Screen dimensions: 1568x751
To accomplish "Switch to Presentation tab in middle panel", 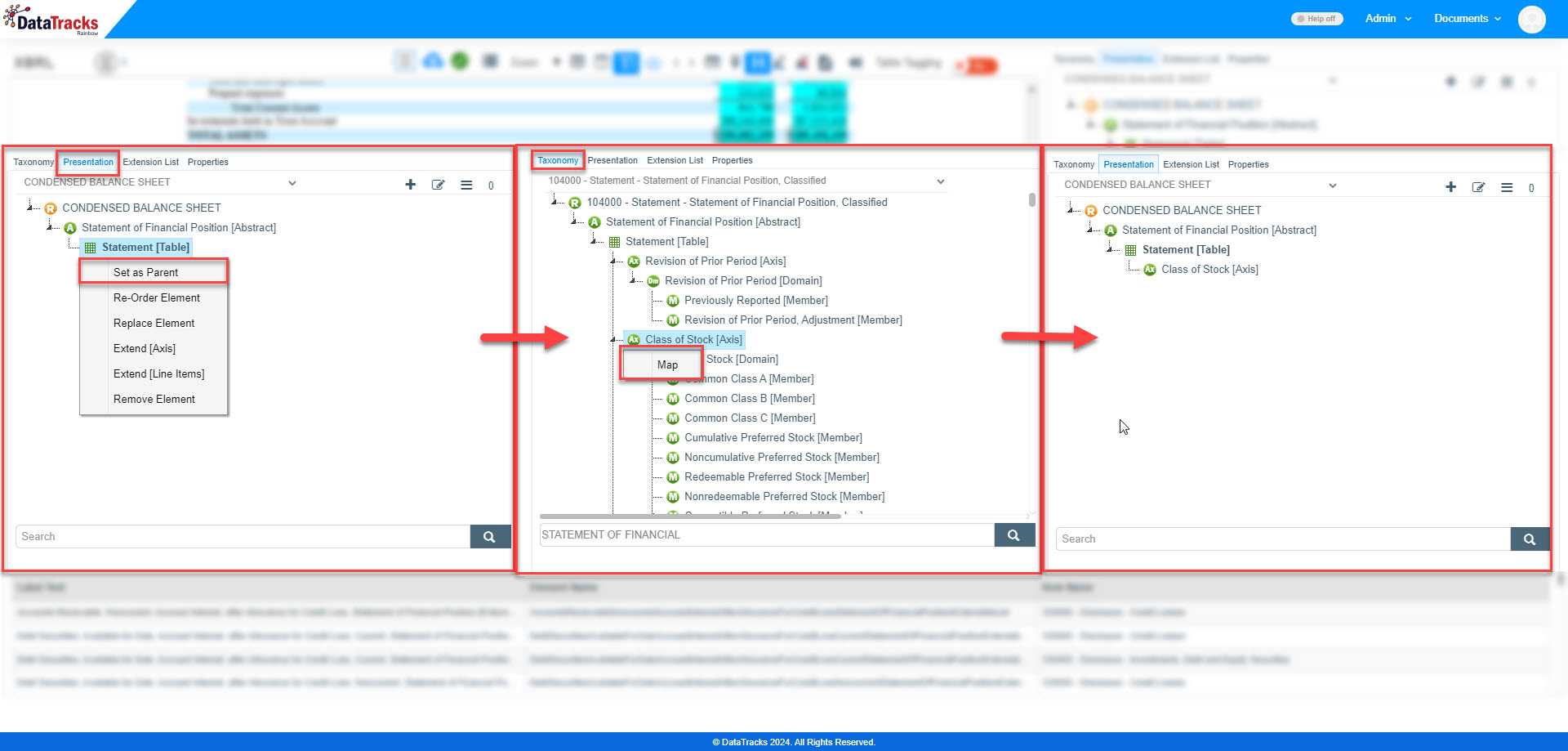I will tap(612, 160).
